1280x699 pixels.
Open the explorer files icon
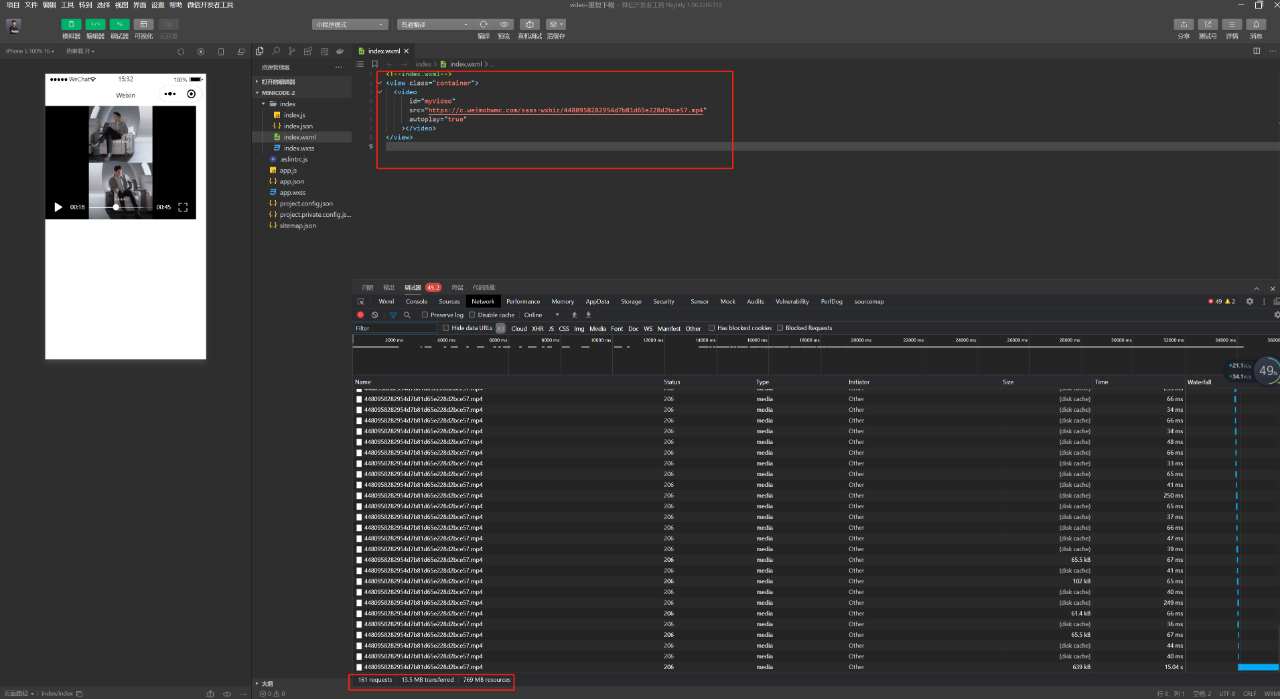pyautogui.click(x=260, y=51)
